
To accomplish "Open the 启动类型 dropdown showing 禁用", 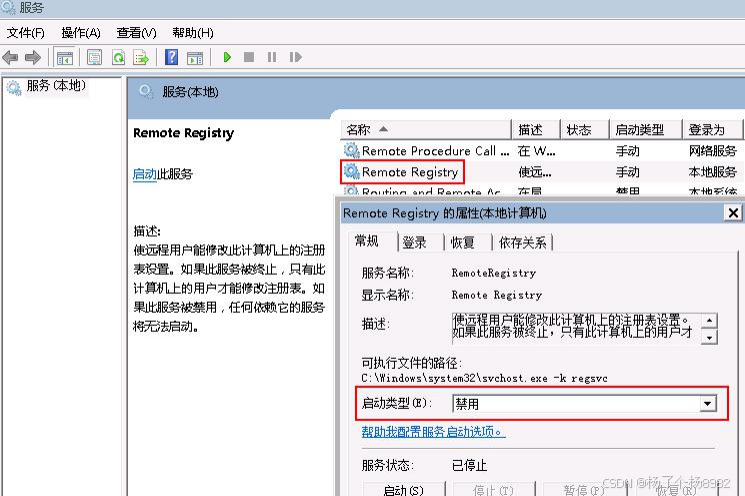I will point(585,404).
